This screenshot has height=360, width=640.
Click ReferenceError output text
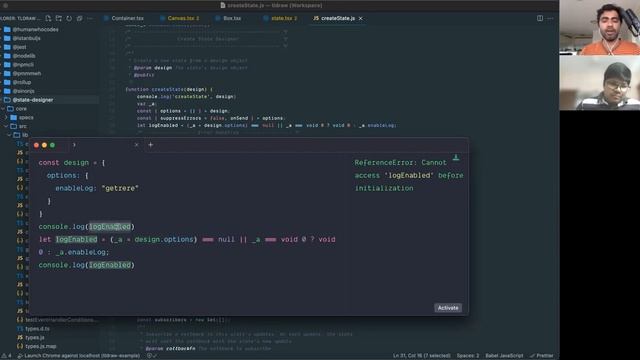409,175
